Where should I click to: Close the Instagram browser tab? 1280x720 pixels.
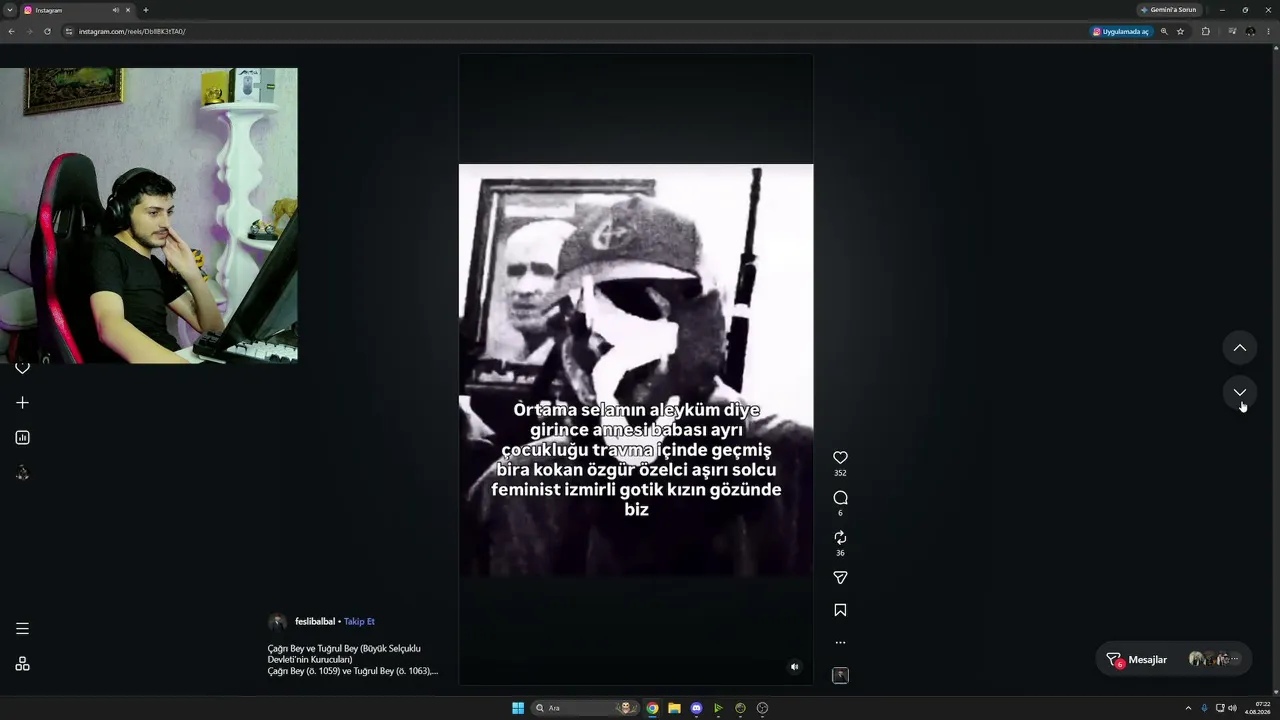(128, 10)
